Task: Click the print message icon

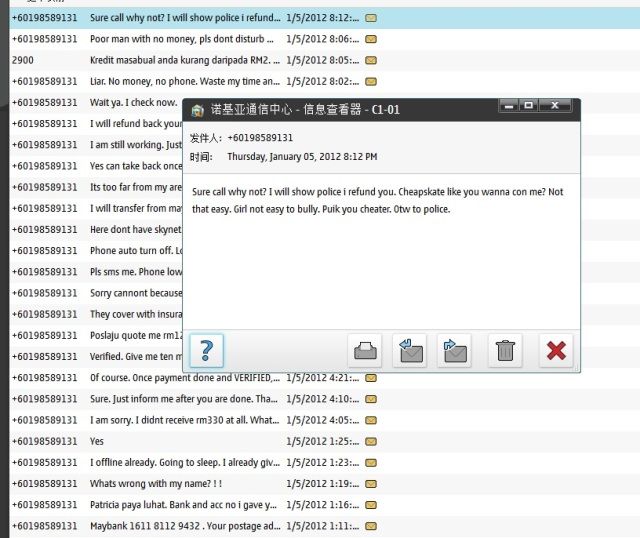Action: tap(366, 350)
